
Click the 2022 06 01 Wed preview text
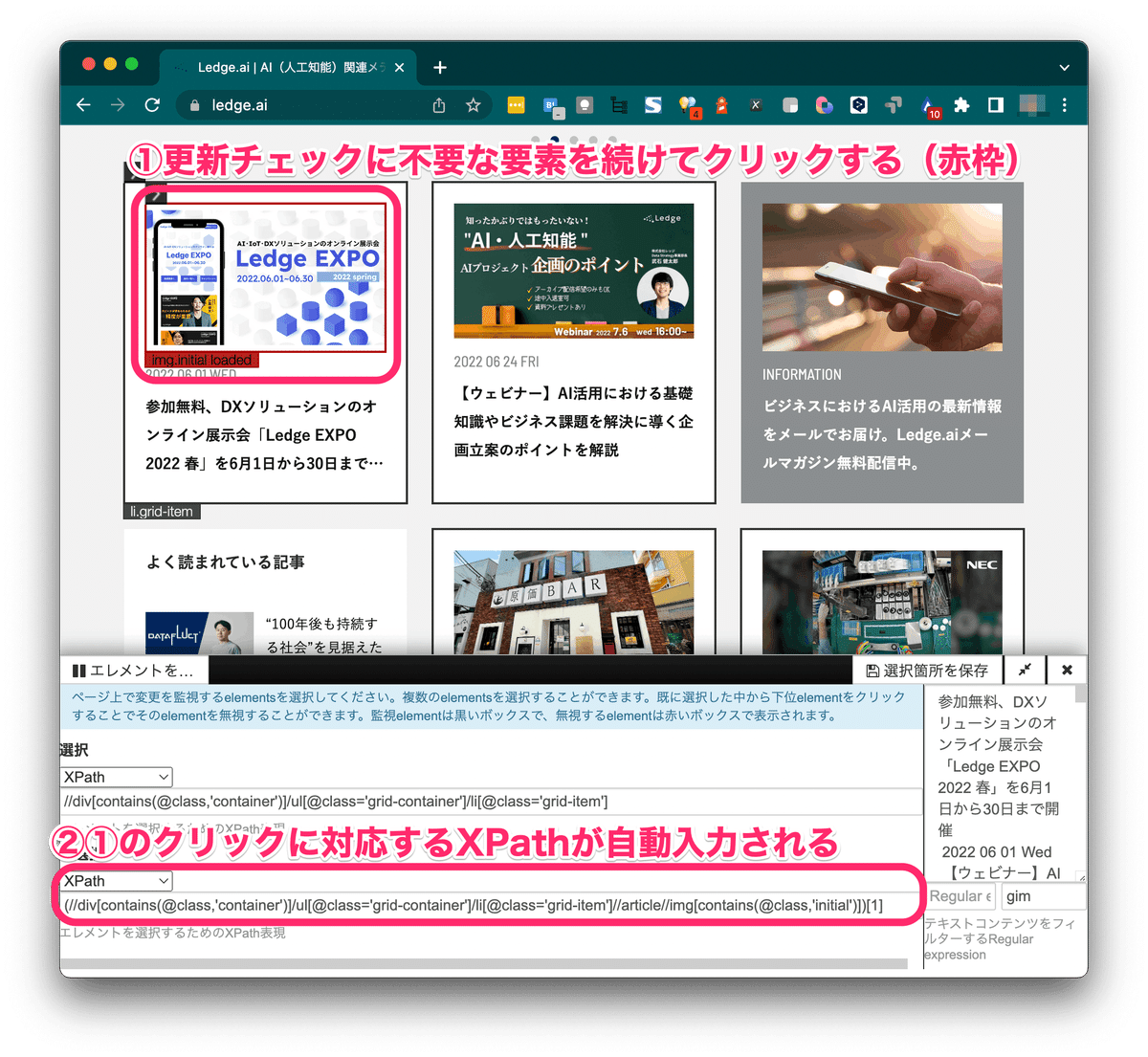(x=997, y=852)
